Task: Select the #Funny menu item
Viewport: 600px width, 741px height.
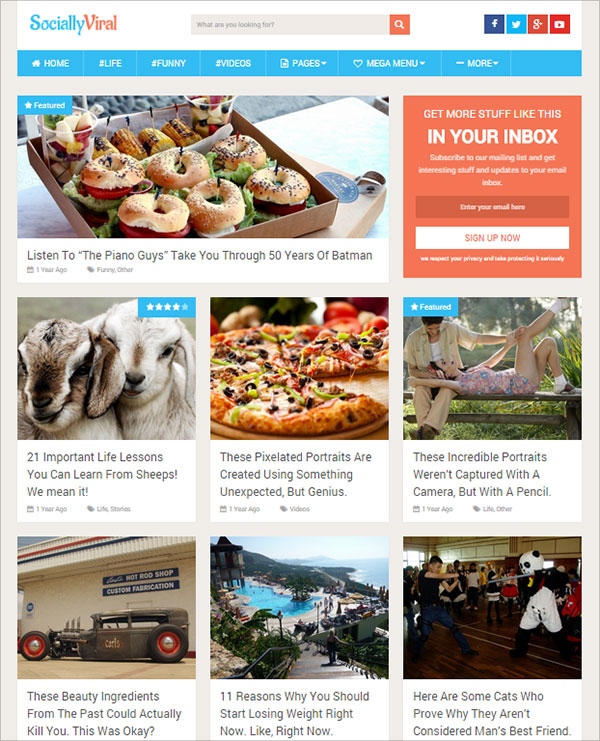Action: click(x=168, y=63)
